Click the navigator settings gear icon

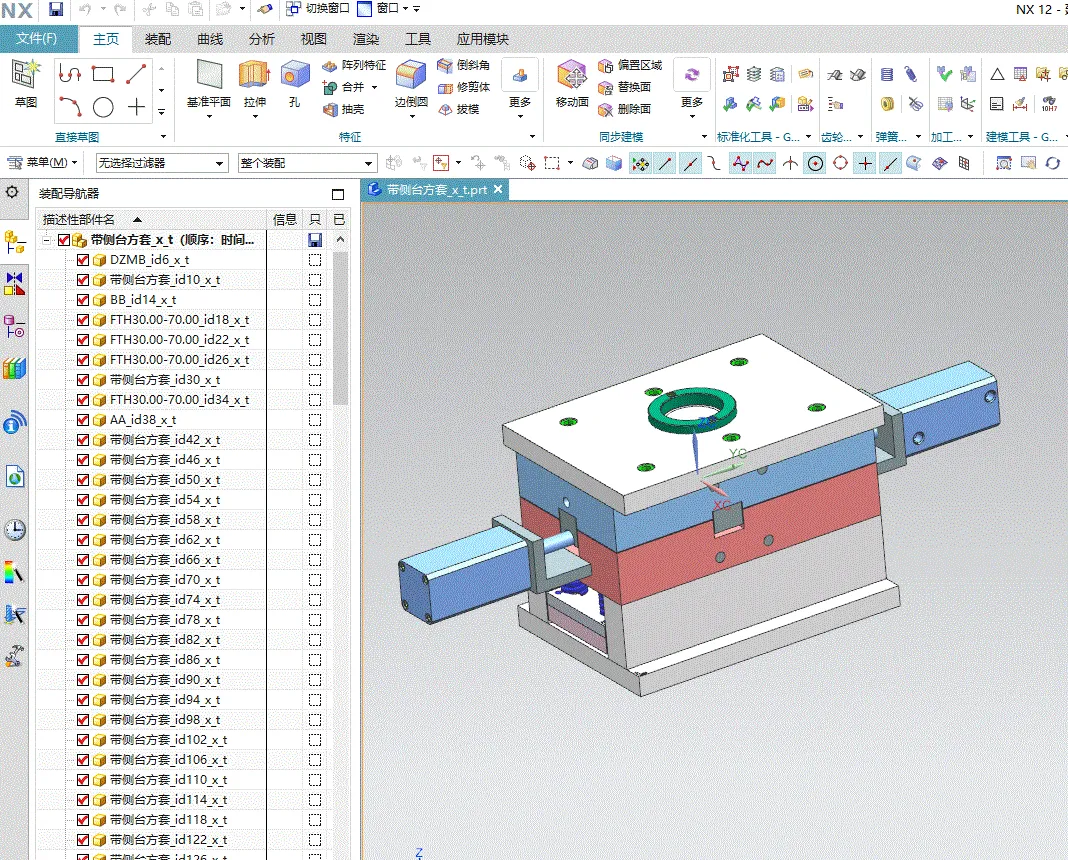click(x=12, y=192)
